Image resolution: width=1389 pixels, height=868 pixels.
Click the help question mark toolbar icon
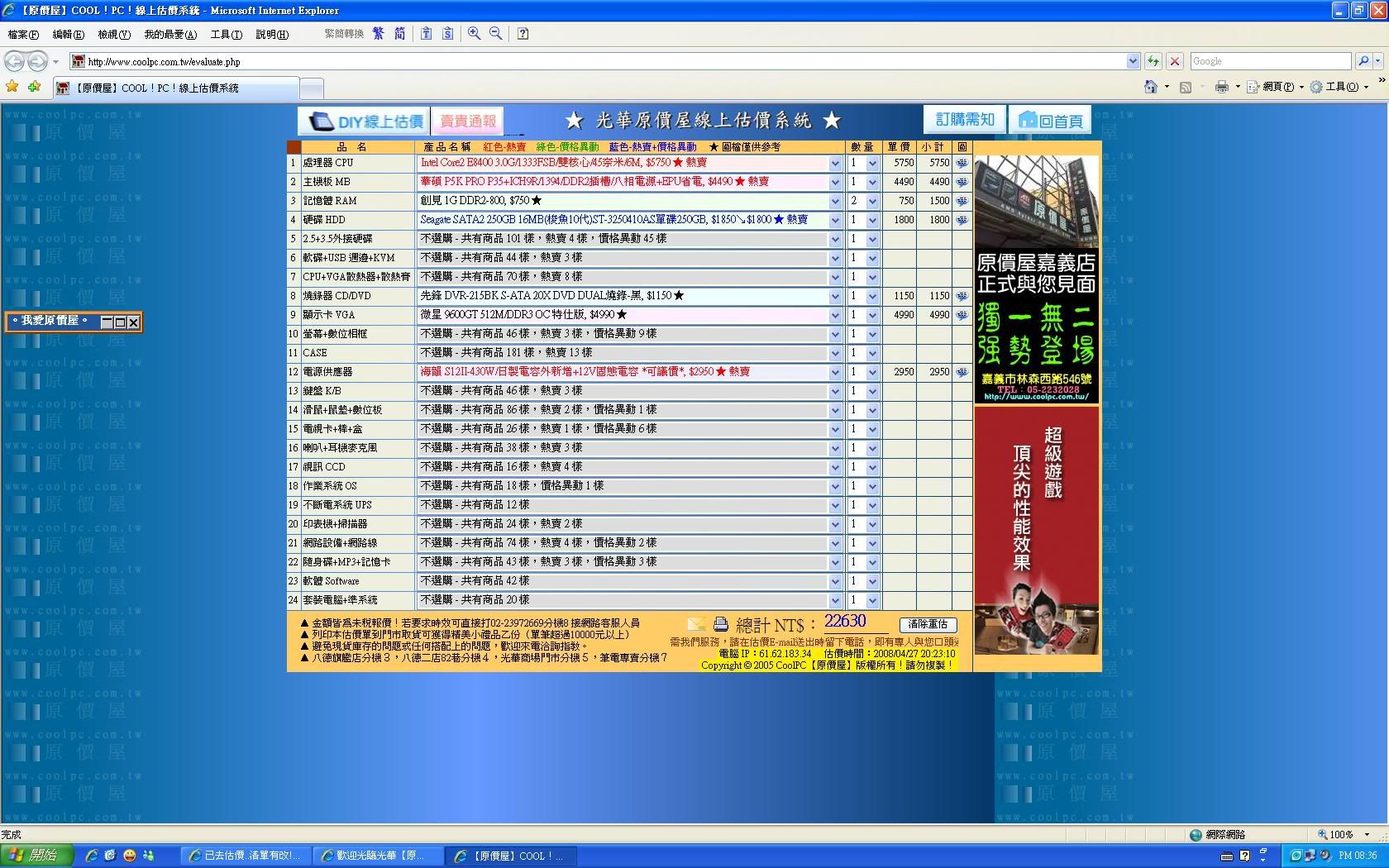(523, 34)
